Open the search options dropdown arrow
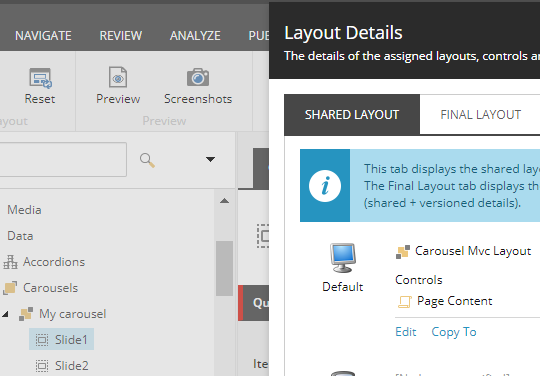The image size is (540, 376). tap(210, 159)
